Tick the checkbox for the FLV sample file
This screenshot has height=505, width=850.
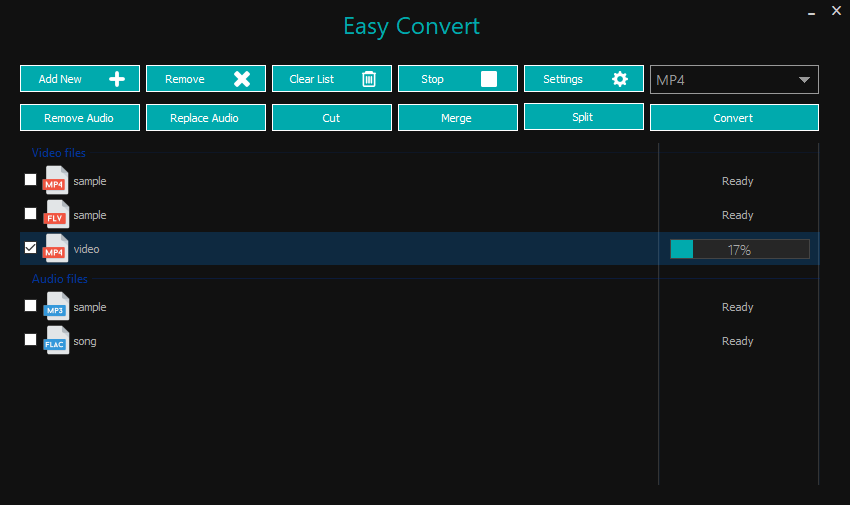click(x=30, y=213)
